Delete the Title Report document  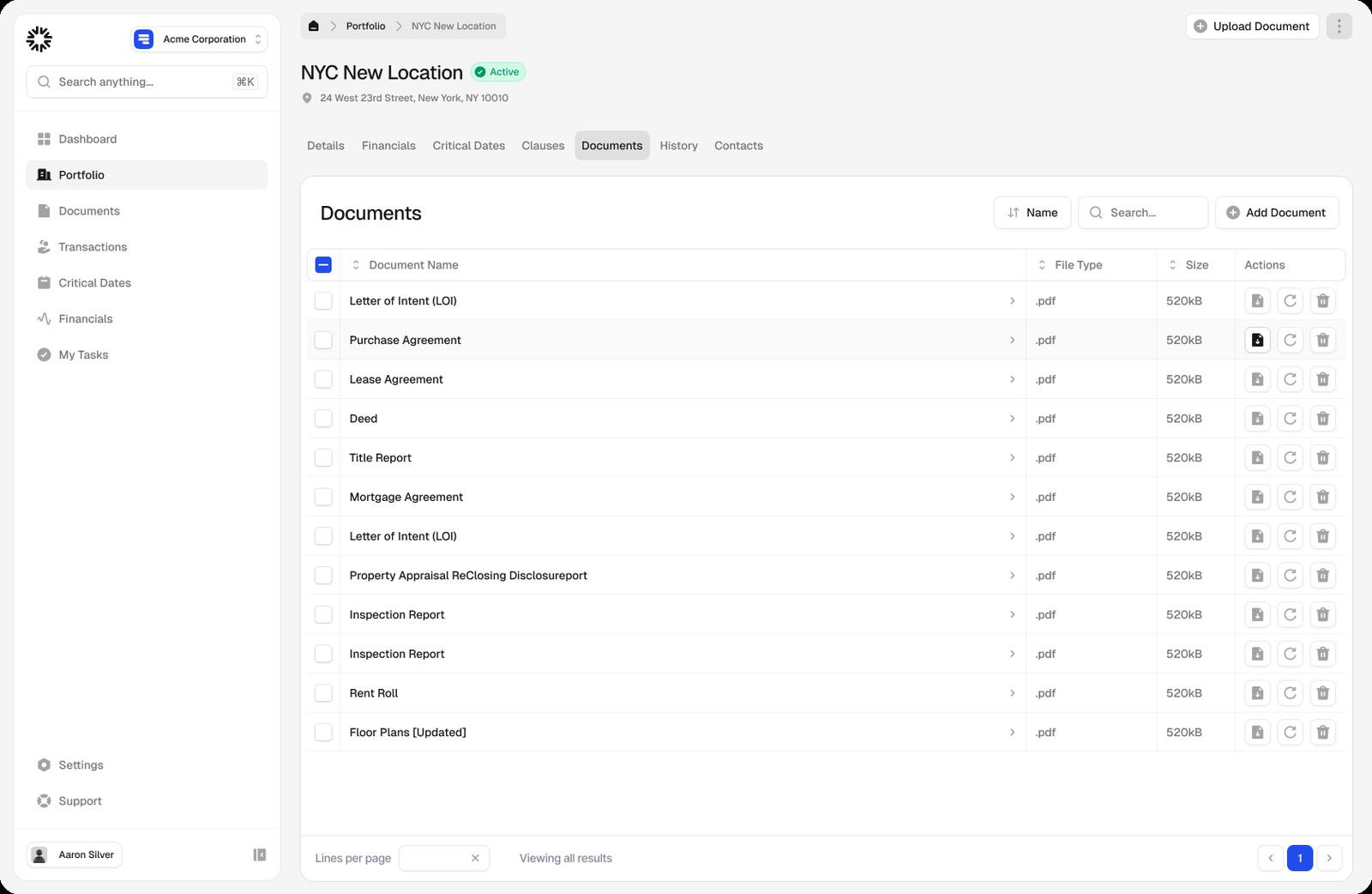(1323, 458)
